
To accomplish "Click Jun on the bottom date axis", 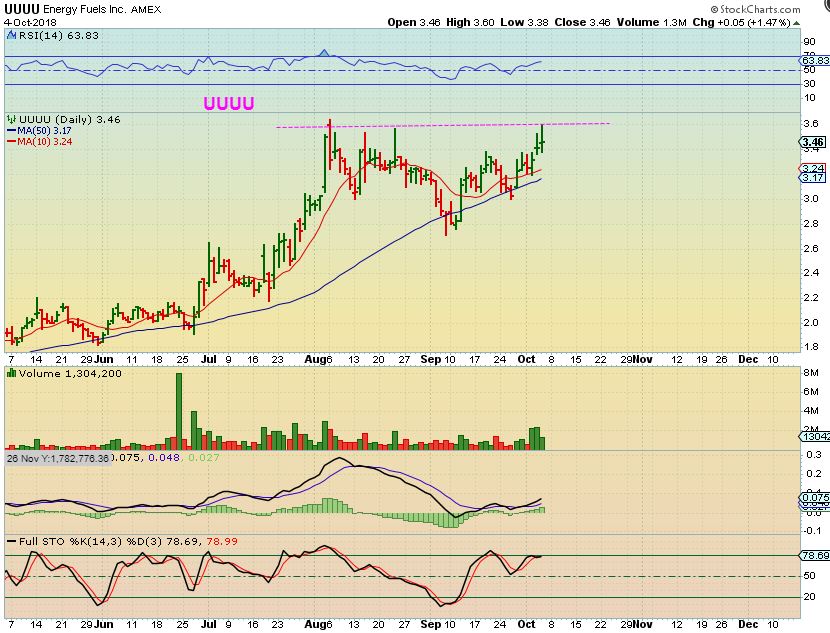I will click(104, 624).
